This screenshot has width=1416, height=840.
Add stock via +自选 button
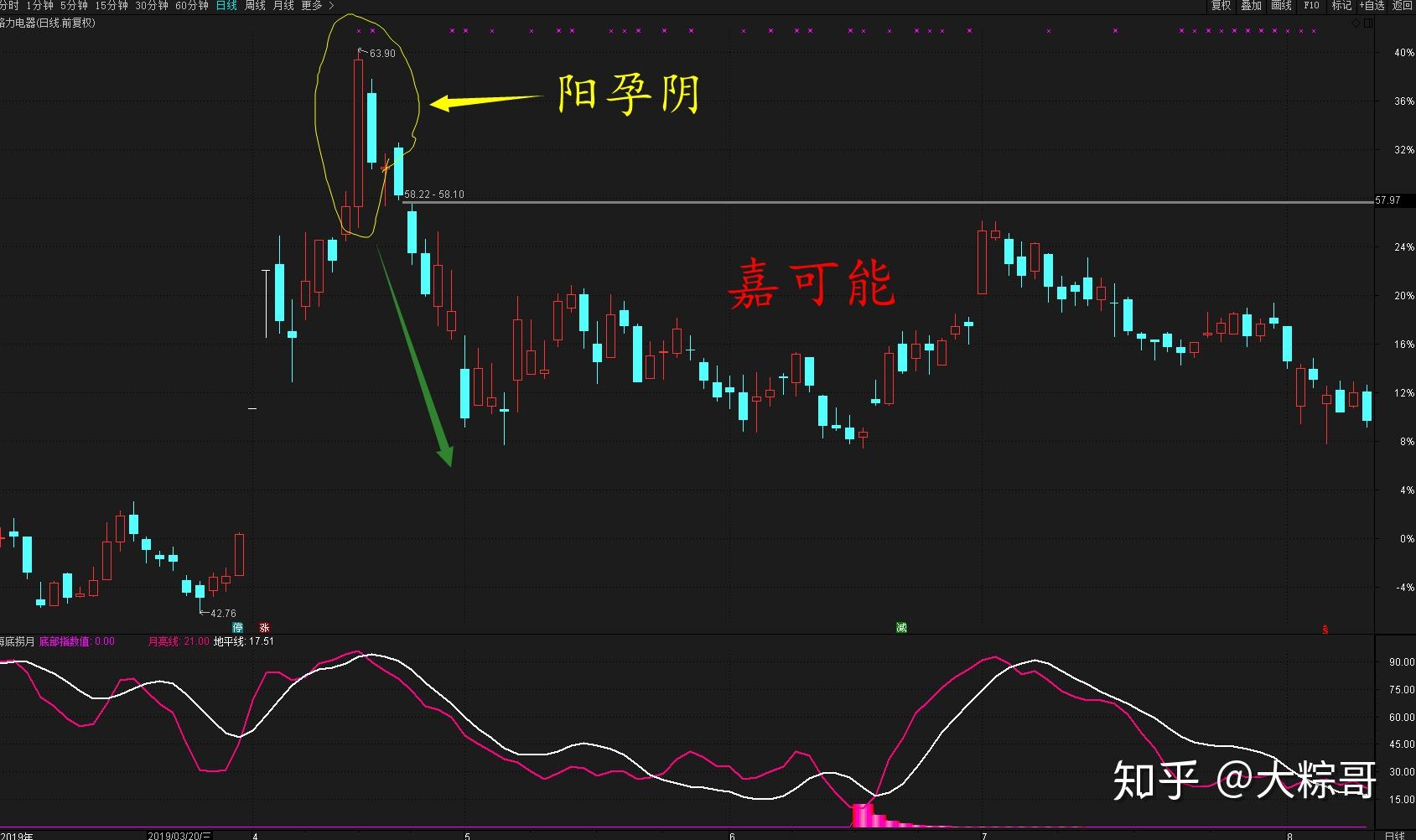[1372, 6]
